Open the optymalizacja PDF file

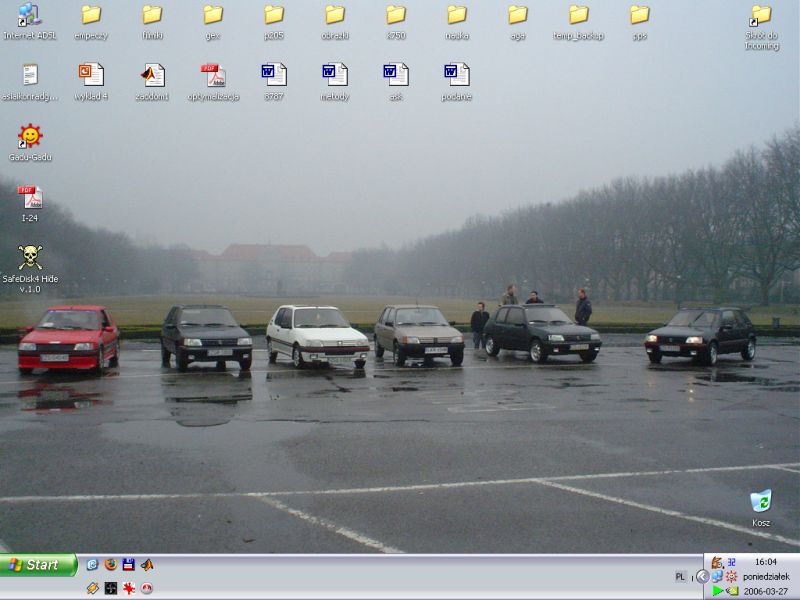coord(213,75)
